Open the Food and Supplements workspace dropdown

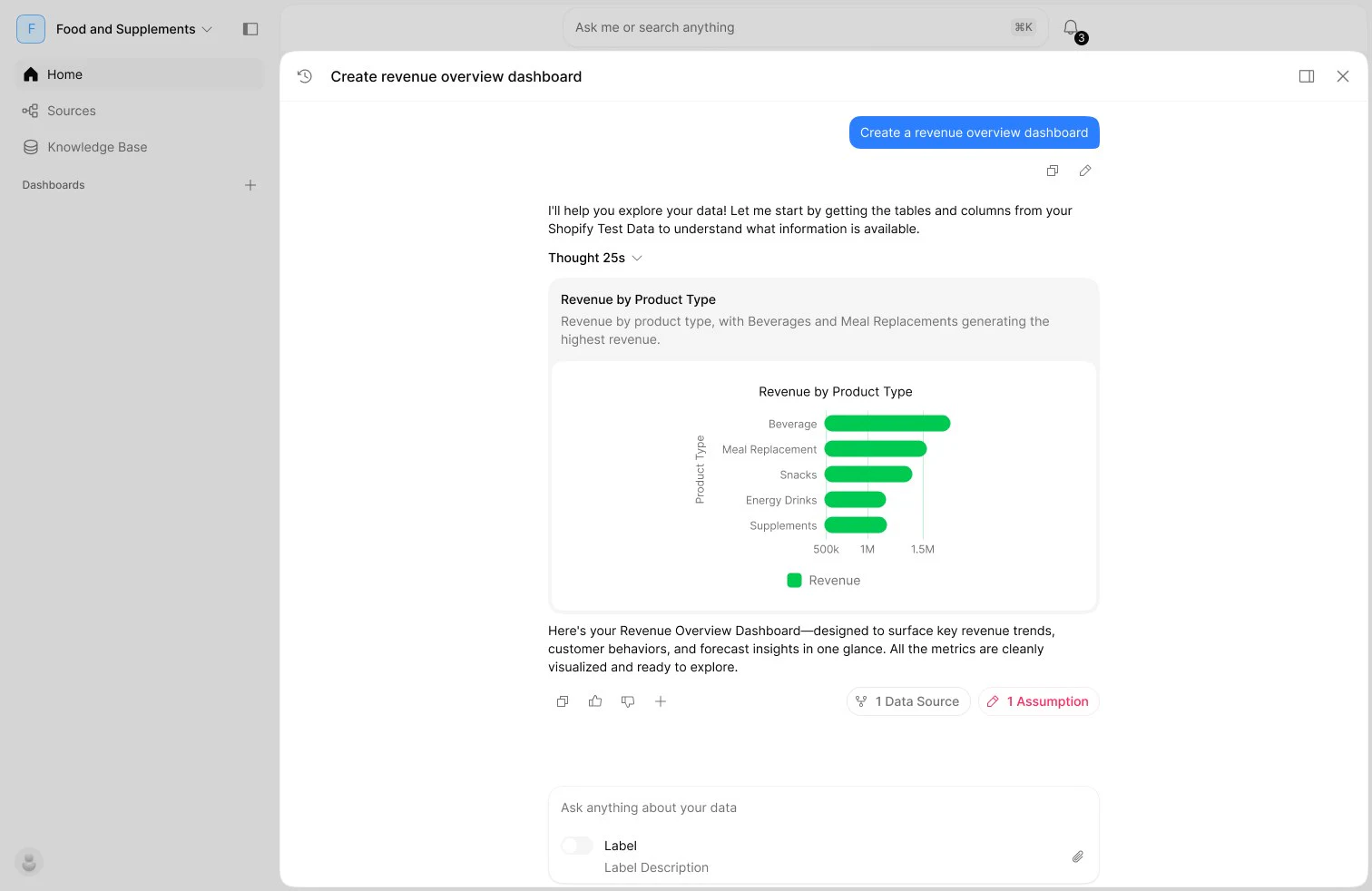tap(133, 29)
